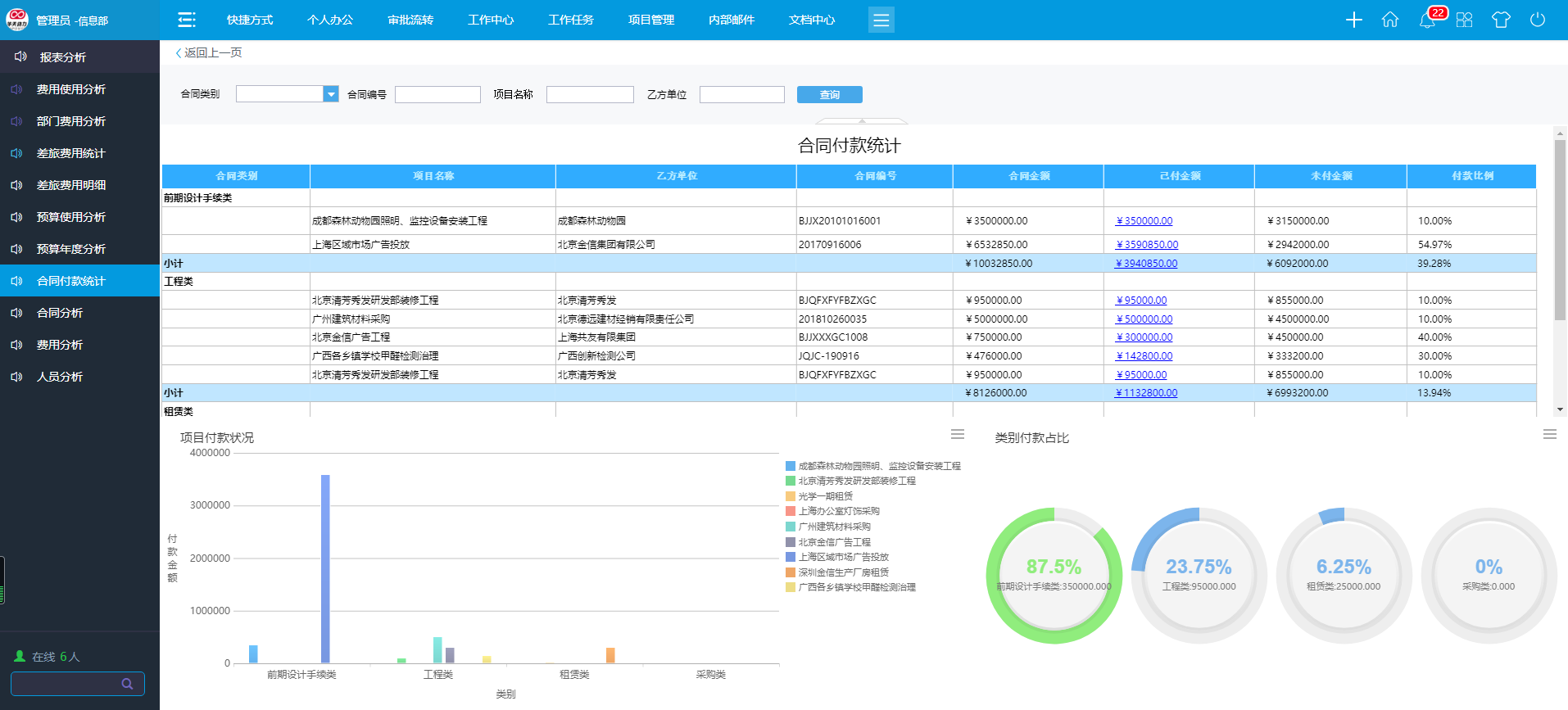Click the shirt theme icon
The height and width of the screenshot is (710, 1568).
click(x=1501, y=20)
